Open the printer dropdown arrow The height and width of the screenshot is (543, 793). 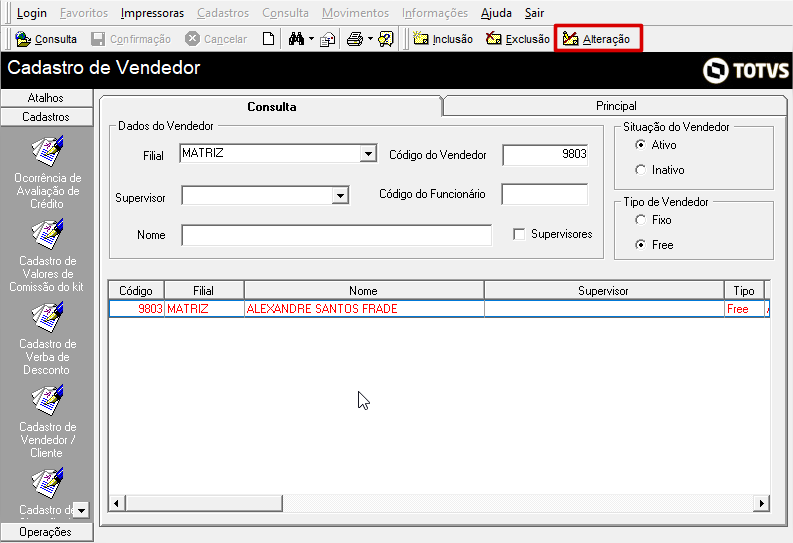tap(370, 39)
